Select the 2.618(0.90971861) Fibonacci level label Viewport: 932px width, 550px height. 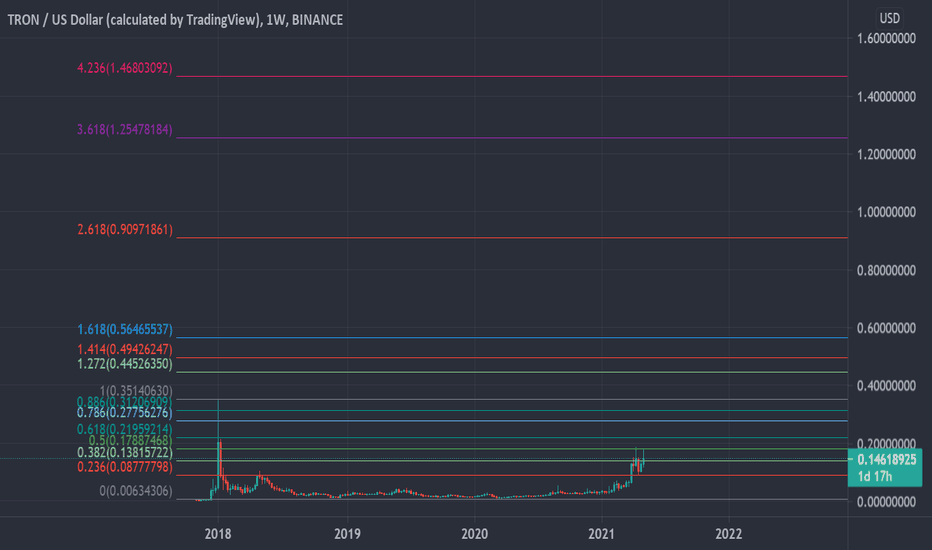tap(125, 229)
